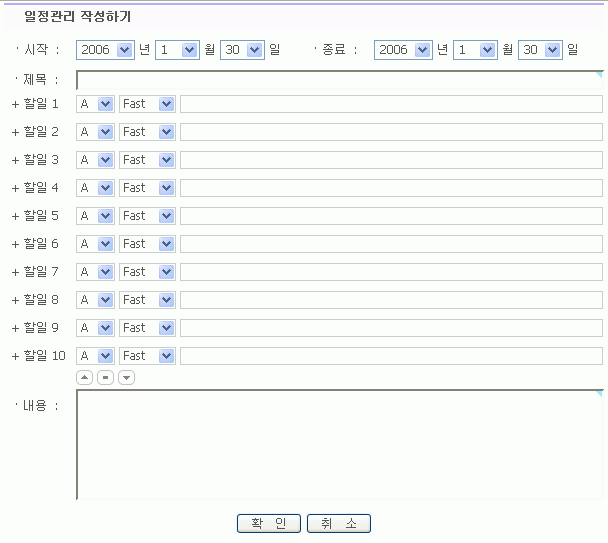Open the start month dropdown

pos(176,49)
